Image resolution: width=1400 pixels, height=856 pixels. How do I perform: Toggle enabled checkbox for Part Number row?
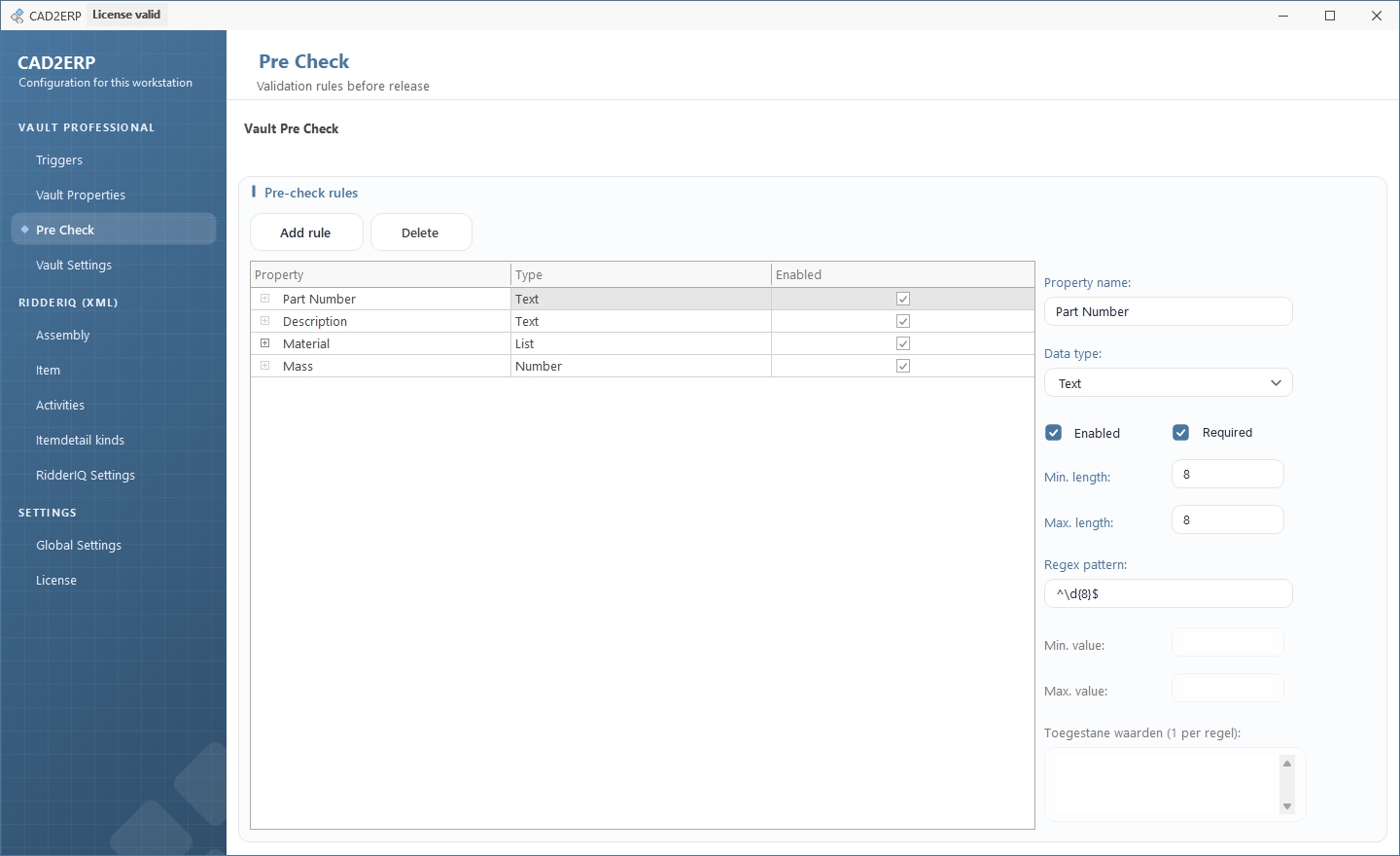(903, 299)
